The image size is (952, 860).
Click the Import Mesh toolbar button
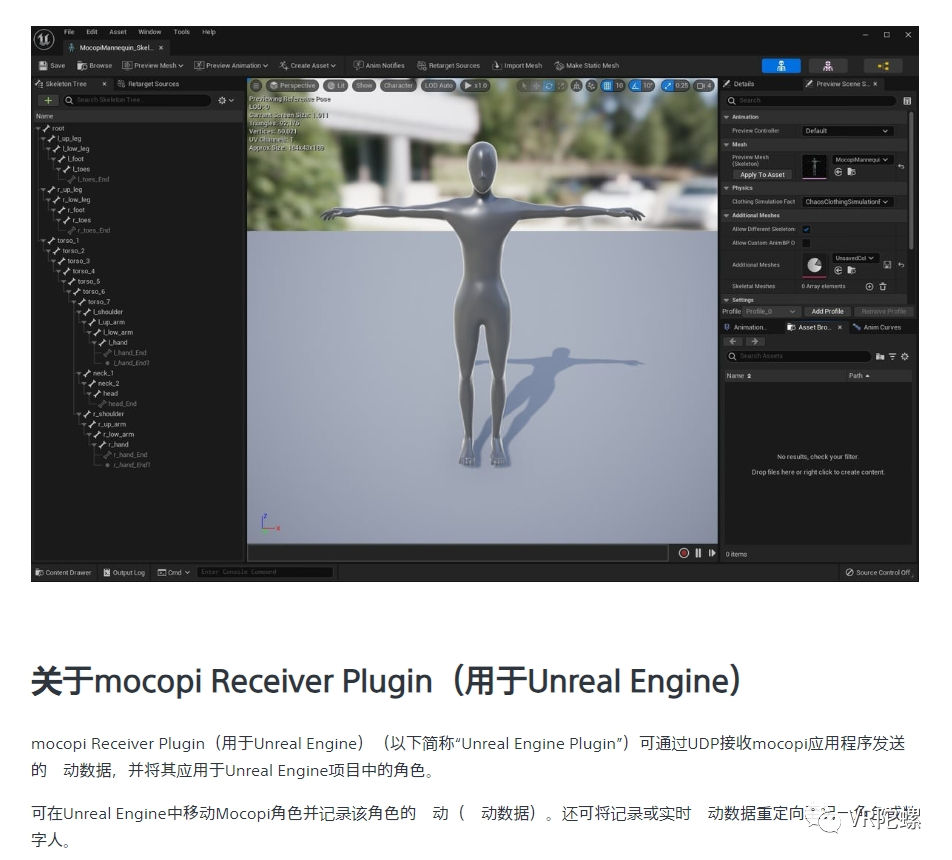[x=517, y=66]
